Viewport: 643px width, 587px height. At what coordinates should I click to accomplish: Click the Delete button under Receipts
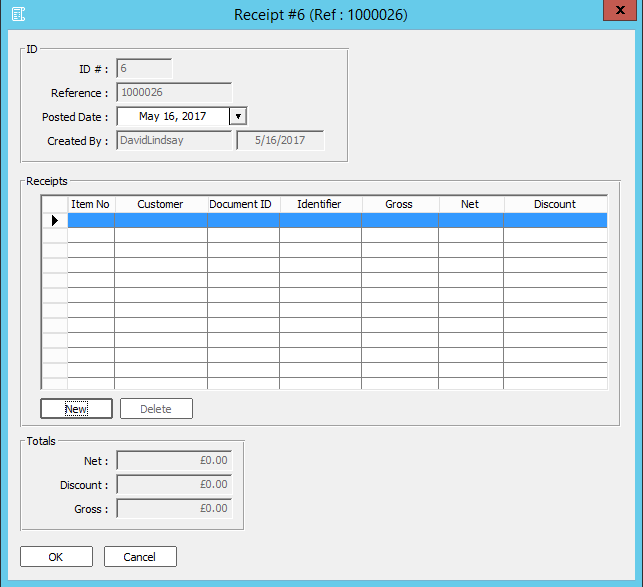pos(156,409)
